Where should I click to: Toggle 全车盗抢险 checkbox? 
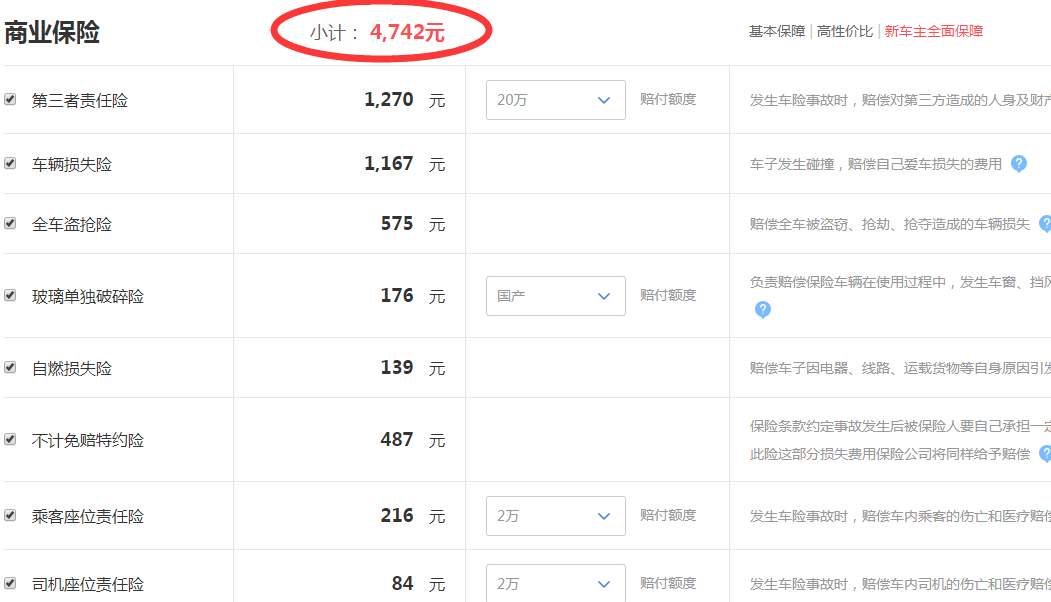(10, 223)
